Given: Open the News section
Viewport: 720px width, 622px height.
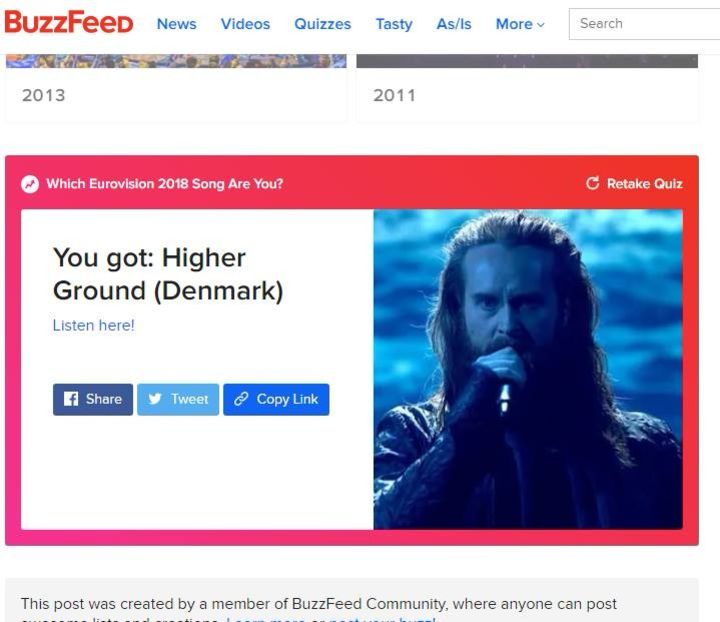Looking at the screenshot, I should tap(176, 24).
